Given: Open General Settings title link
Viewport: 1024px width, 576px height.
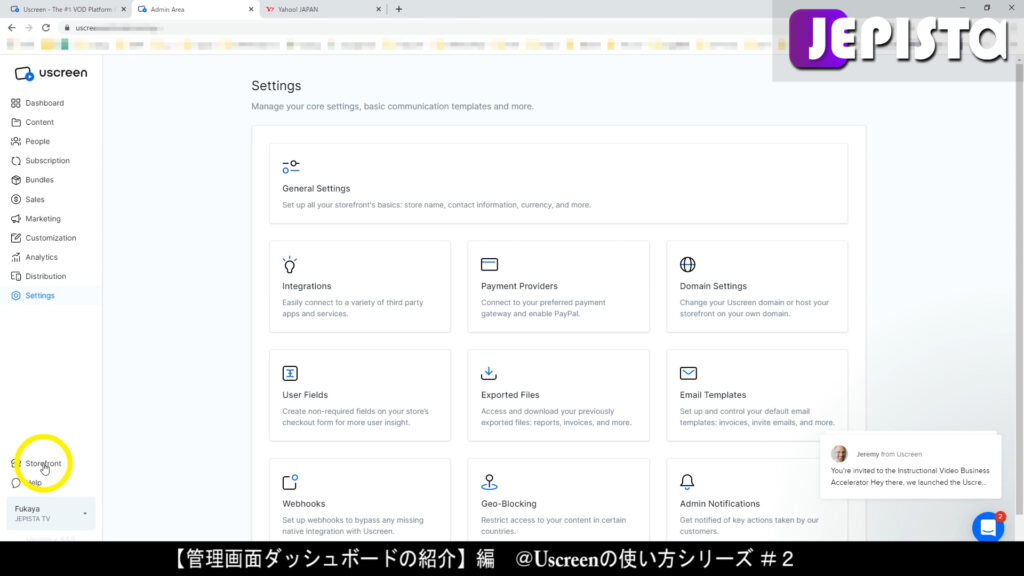Looking at the screenshot, I should pyautogui.click(x=316, y=189).
